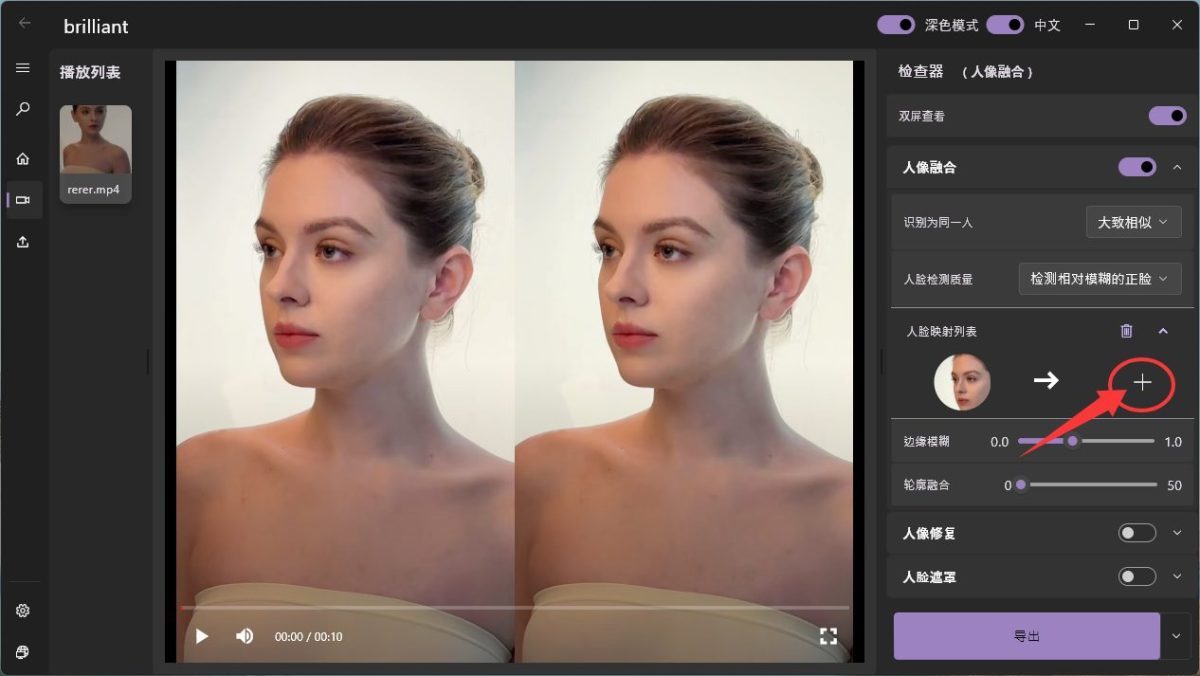The image size is (1200, 676).
Task: Click the bottom-left palette theme icon
Action: [22, 652]
